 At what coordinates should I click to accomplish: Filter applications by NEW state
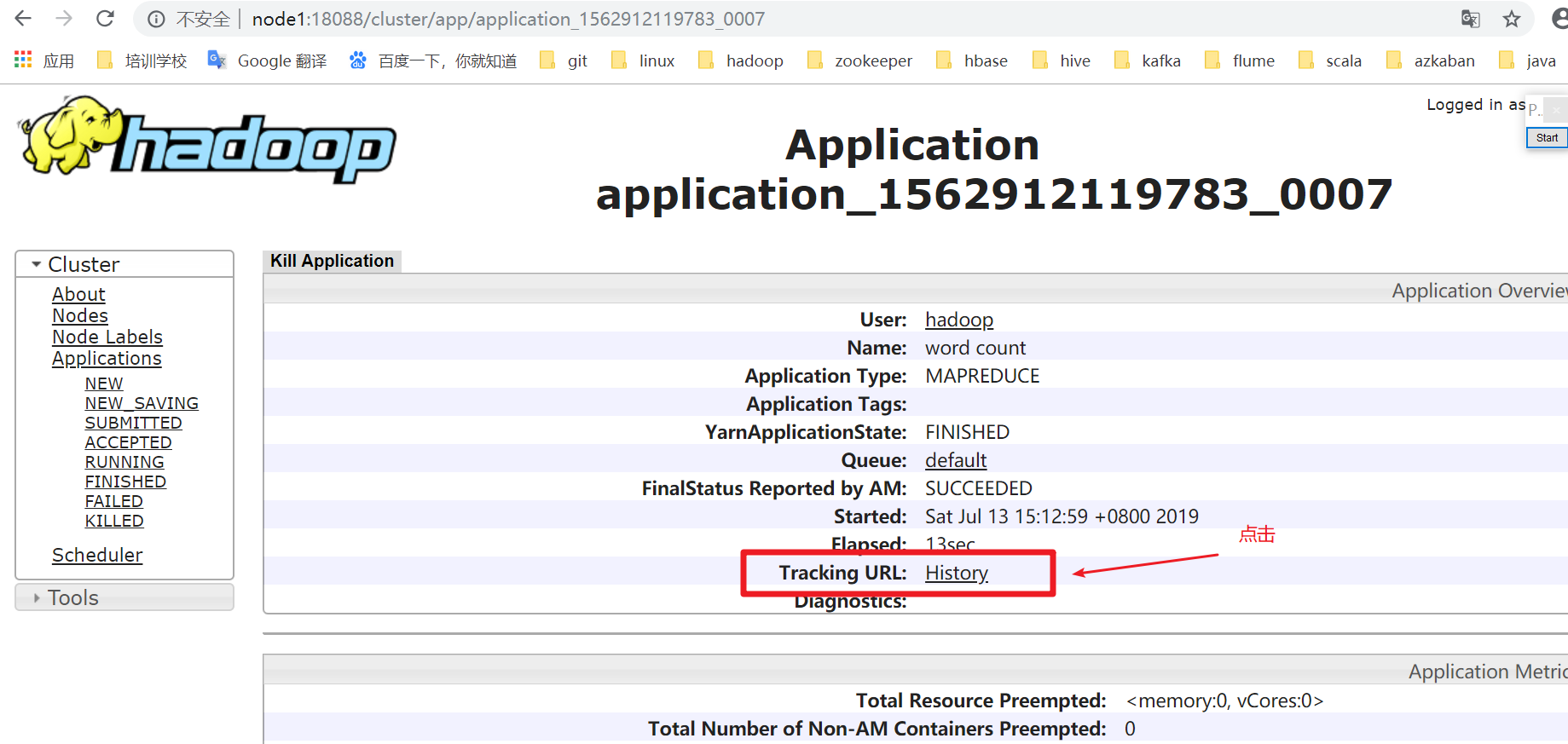104,384
